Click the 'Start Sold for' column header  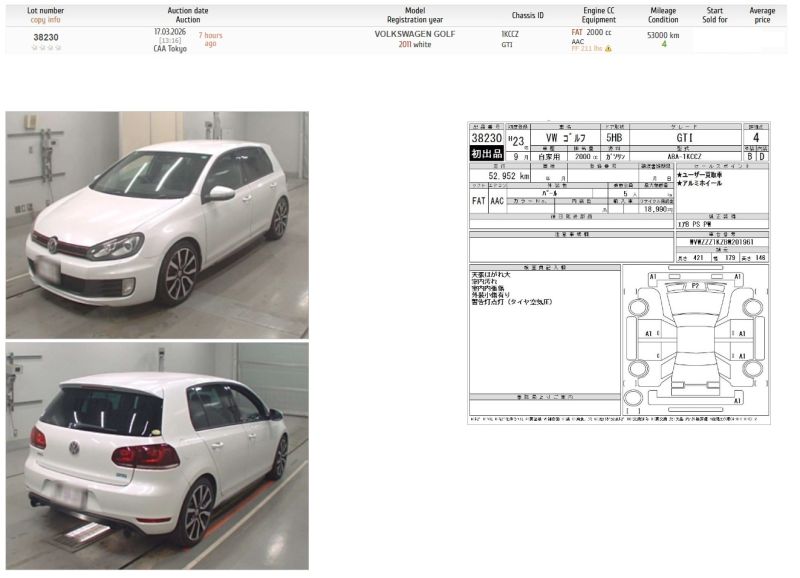point(714,15)
